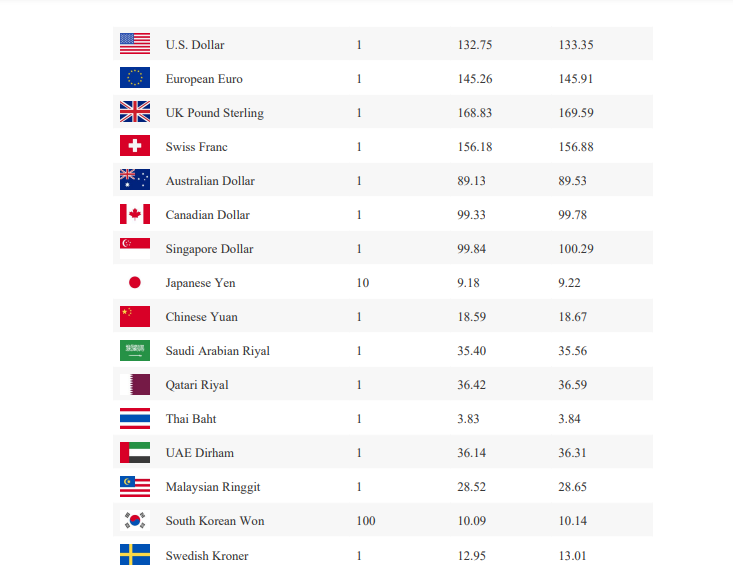Select the Canadian maple leaf flag
Screen dimensions: 733x567
click(x=135, y=214)
